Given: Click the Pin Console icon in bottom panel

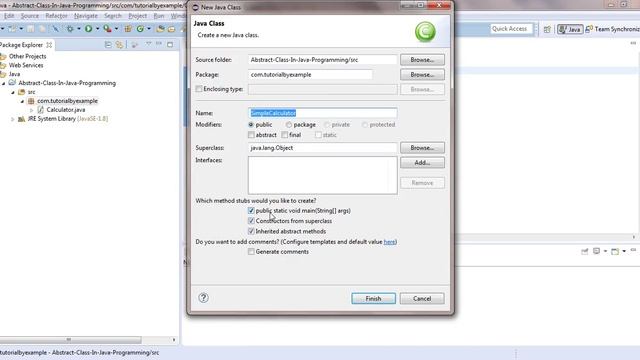Looking at the screenshot, I should pos(584,251).
